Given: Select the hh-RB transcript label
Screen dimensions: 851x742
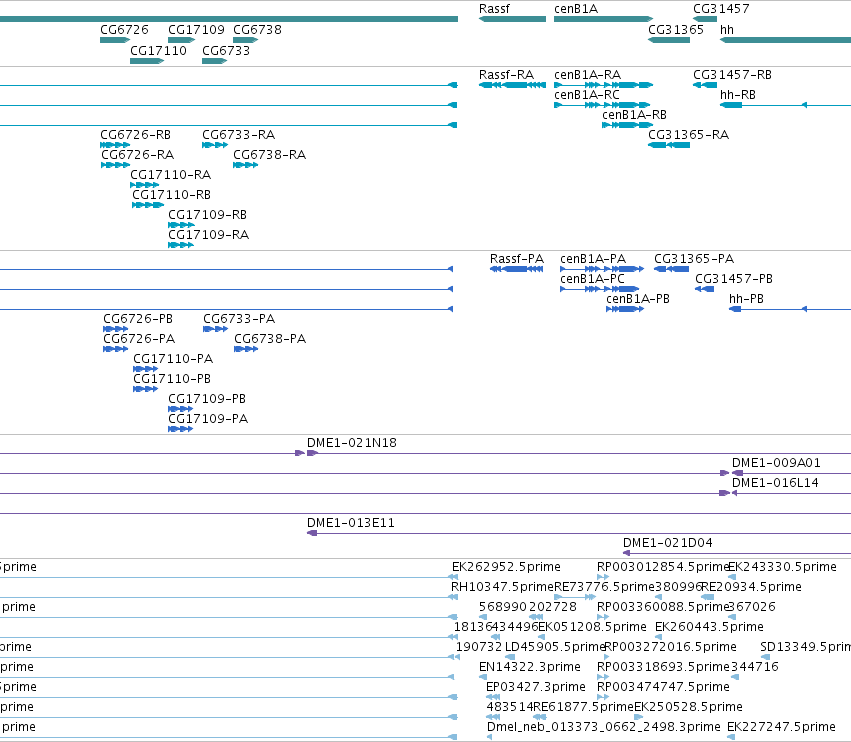Looking at the screenshot, I should (x=738, y=94).
